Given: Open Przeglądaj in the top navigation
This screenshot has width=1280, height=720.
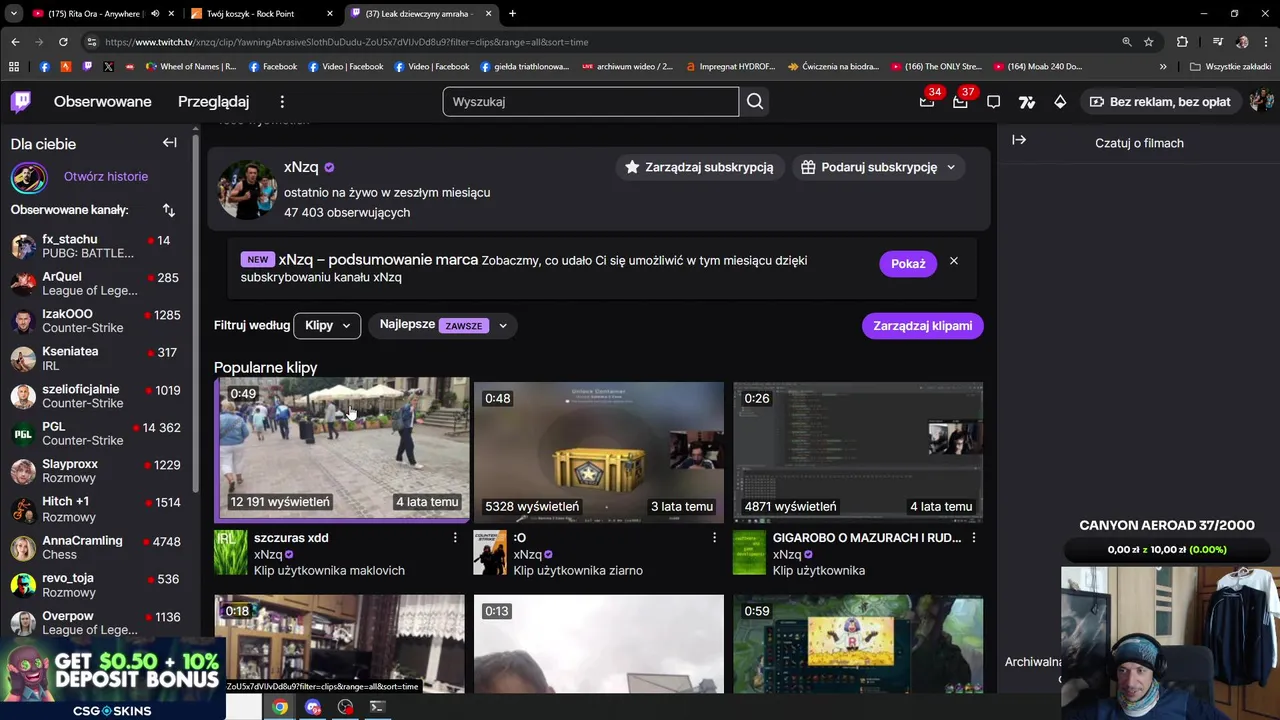Looking at the screenshot, I should click(x=213, y=102).
